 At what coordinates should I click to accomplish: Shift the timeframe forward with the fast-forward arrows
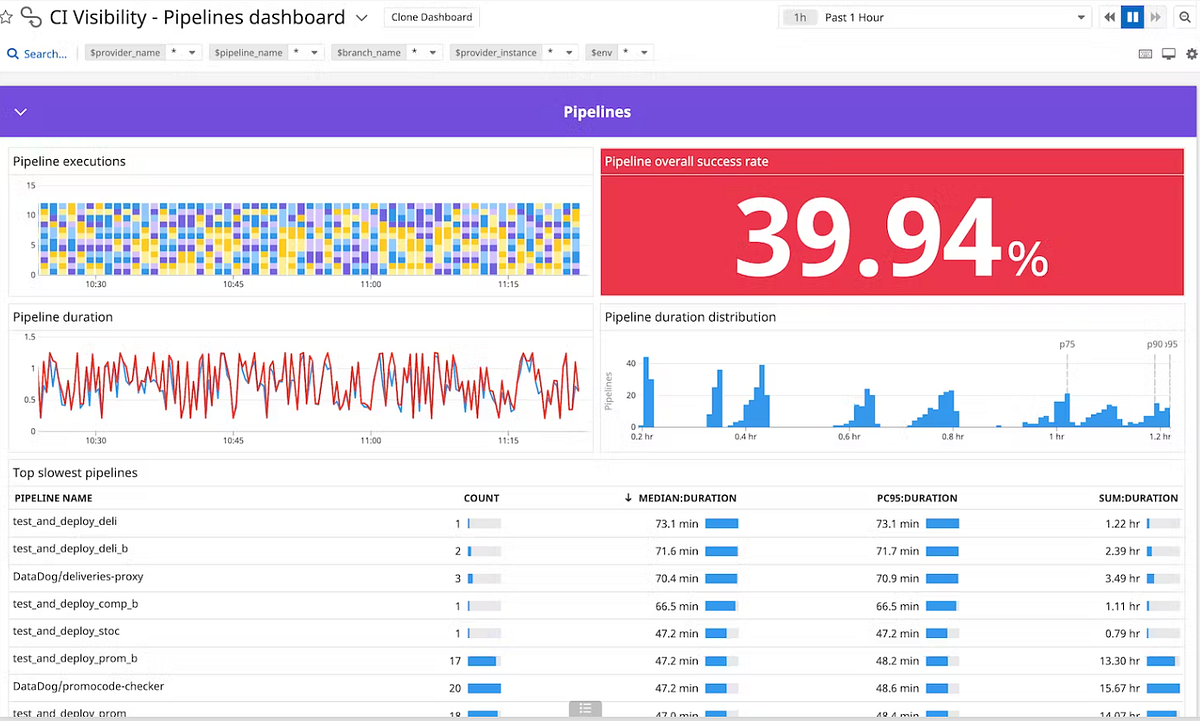[x=1157, y=17]
